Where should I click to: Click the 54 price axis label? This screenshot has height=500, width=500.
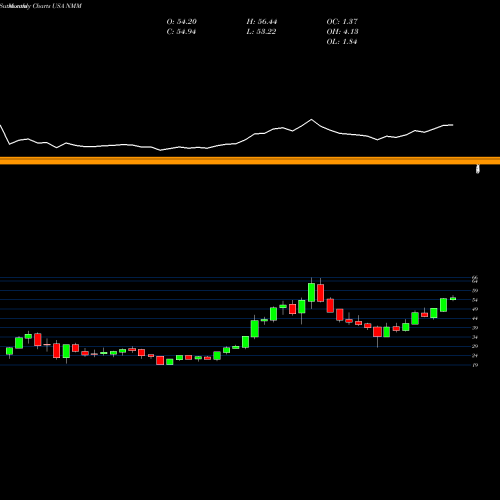(x=475, y=300)
